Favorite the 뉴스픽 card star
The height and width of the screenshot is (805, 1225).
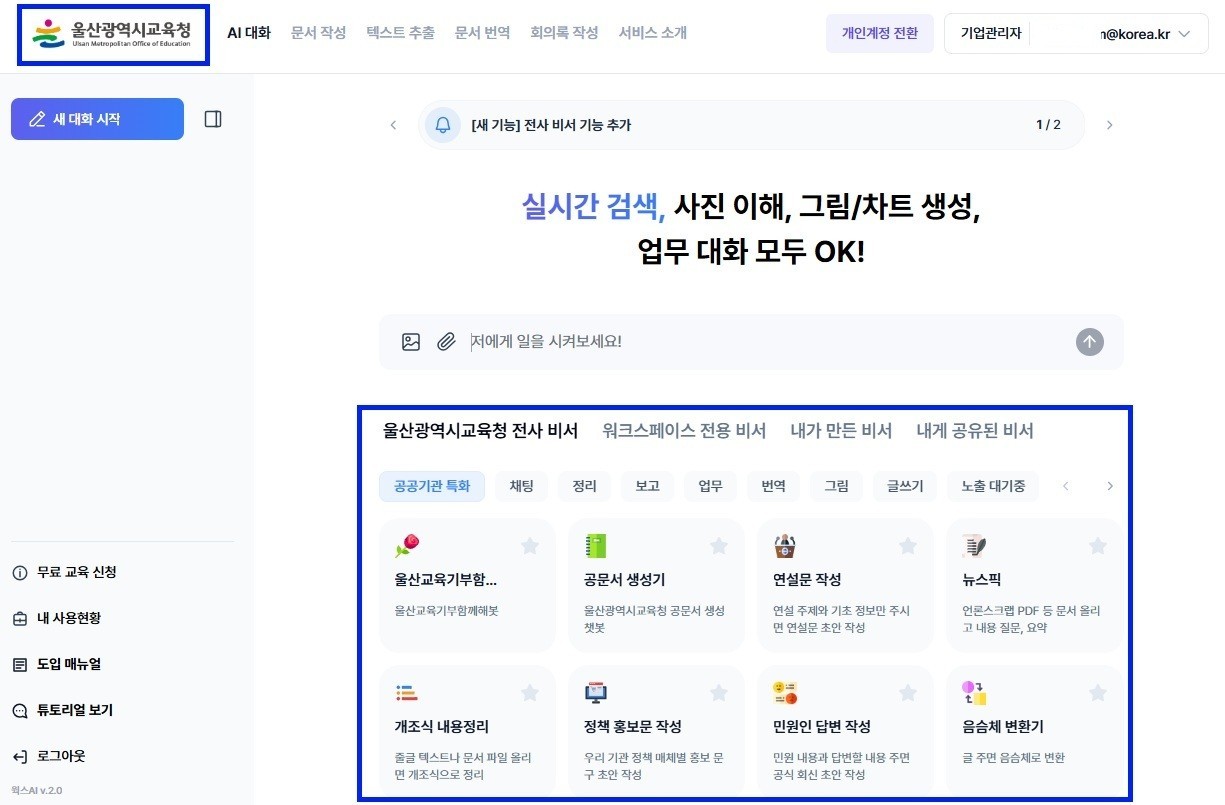(x=1098, y=546)
